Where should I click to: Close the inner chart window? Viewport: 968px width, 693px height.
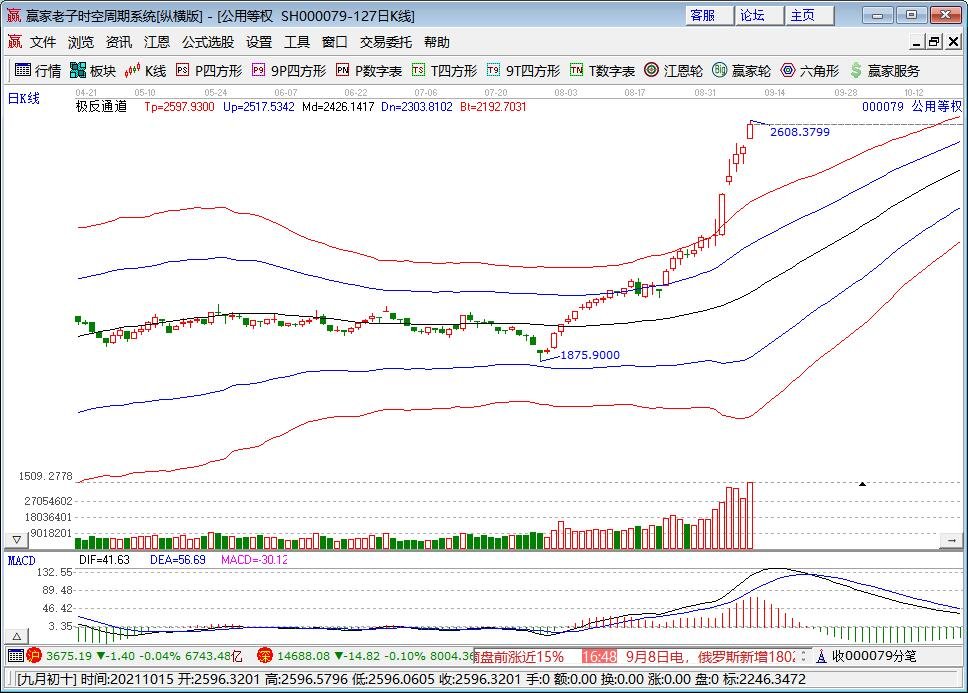click(953, 42)
